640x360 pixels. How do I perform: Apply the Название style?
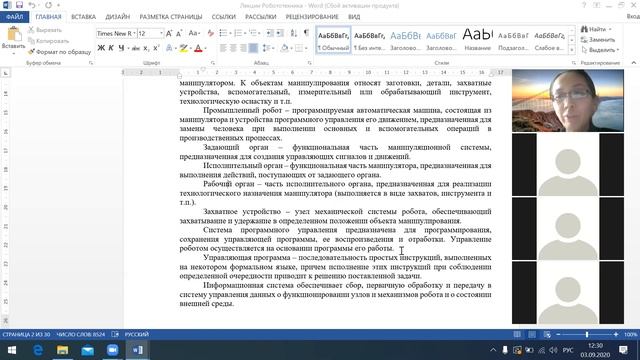point(478,40)
